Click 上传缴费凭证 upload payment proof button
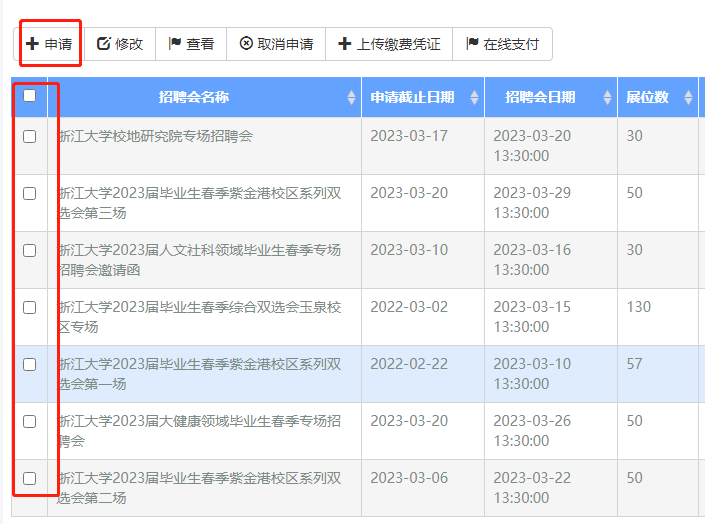This screenshot has height=524, width=705. click(389, 44)
